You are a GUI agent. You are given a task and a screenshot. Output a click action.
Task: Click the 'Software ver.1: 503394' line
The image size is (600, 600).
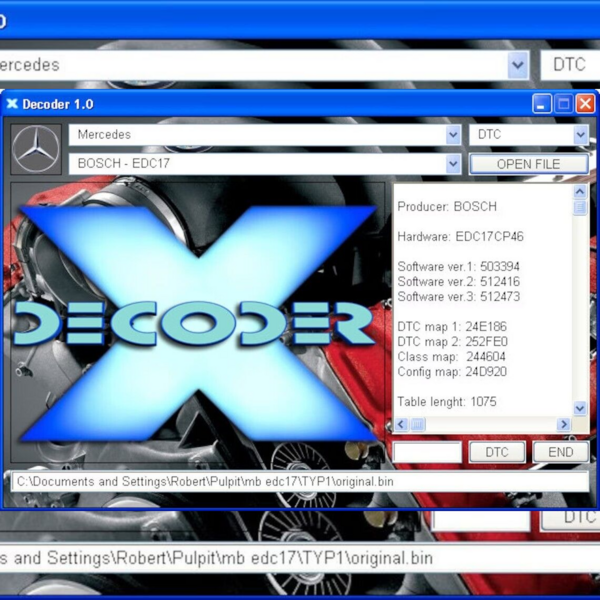[x=458, y=266]
